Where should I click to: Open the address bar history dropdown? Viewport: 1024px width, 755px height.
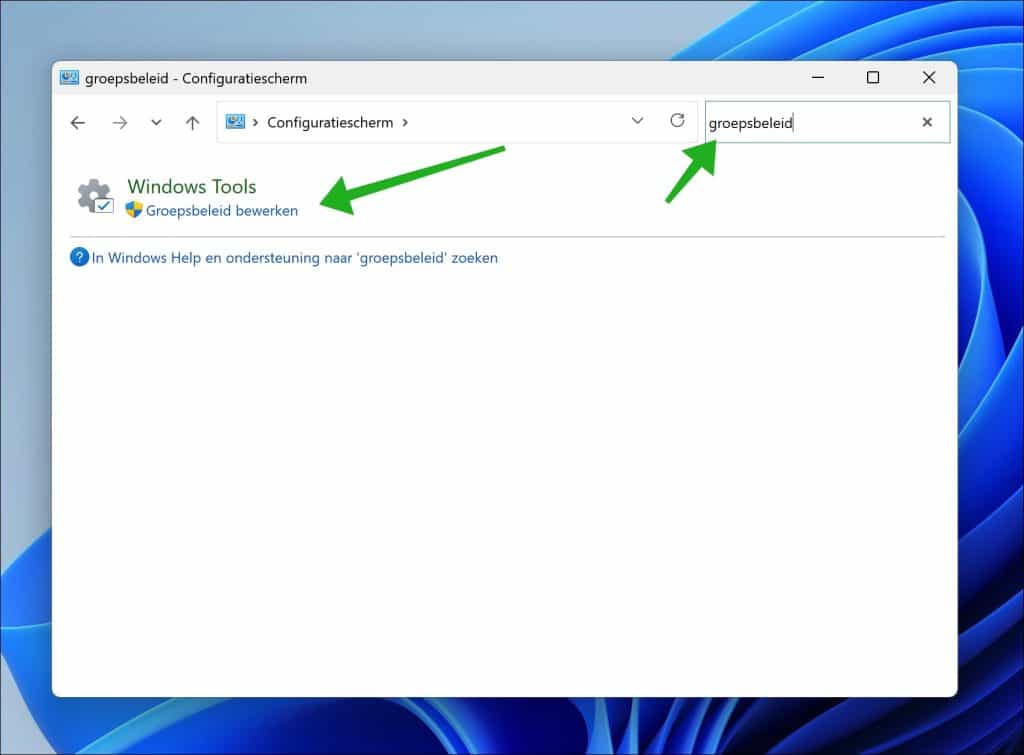[638, 121]
